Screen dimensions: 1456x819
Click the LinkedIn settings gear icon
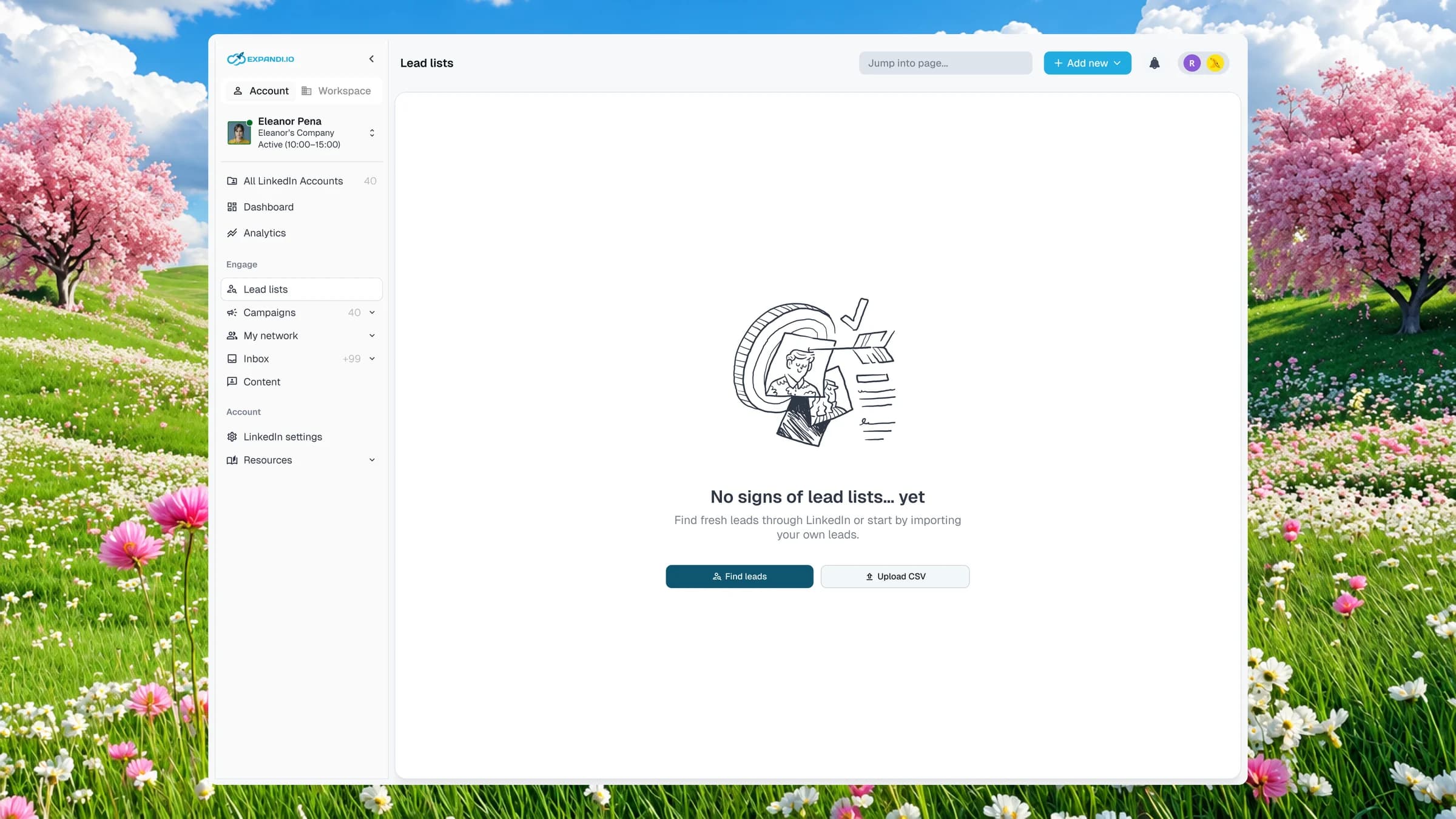click(232, 437)
